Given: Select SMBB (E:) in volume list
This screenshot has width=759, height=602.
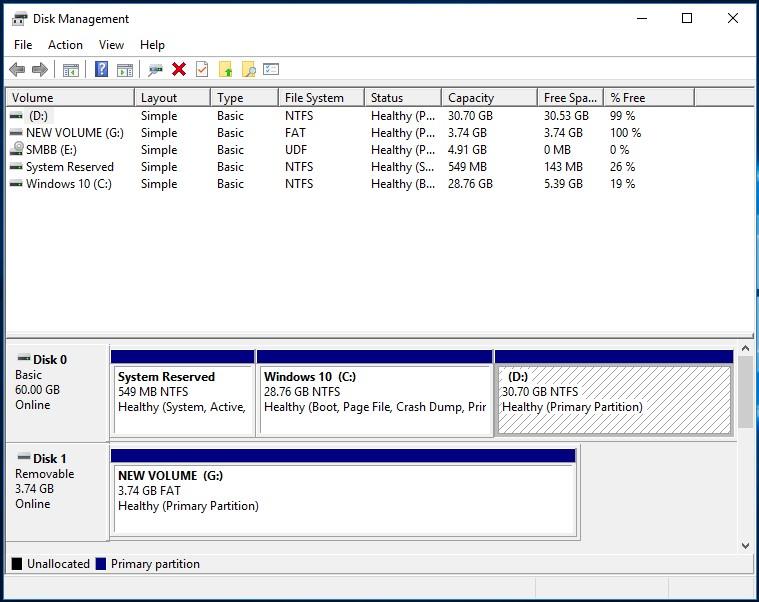Looking at the screenshot, I should click(51, 150).
